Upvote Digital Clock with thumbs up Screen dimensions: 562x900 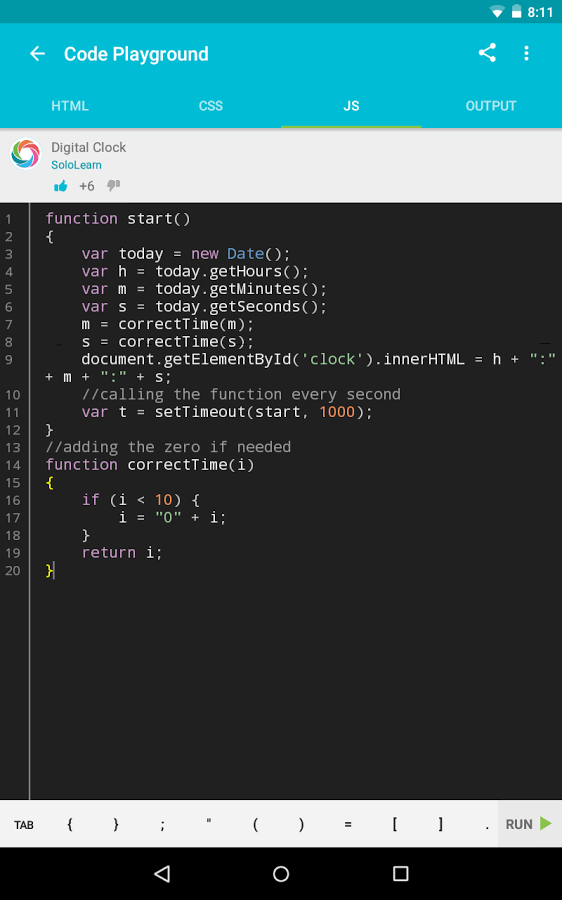(60, 186)
